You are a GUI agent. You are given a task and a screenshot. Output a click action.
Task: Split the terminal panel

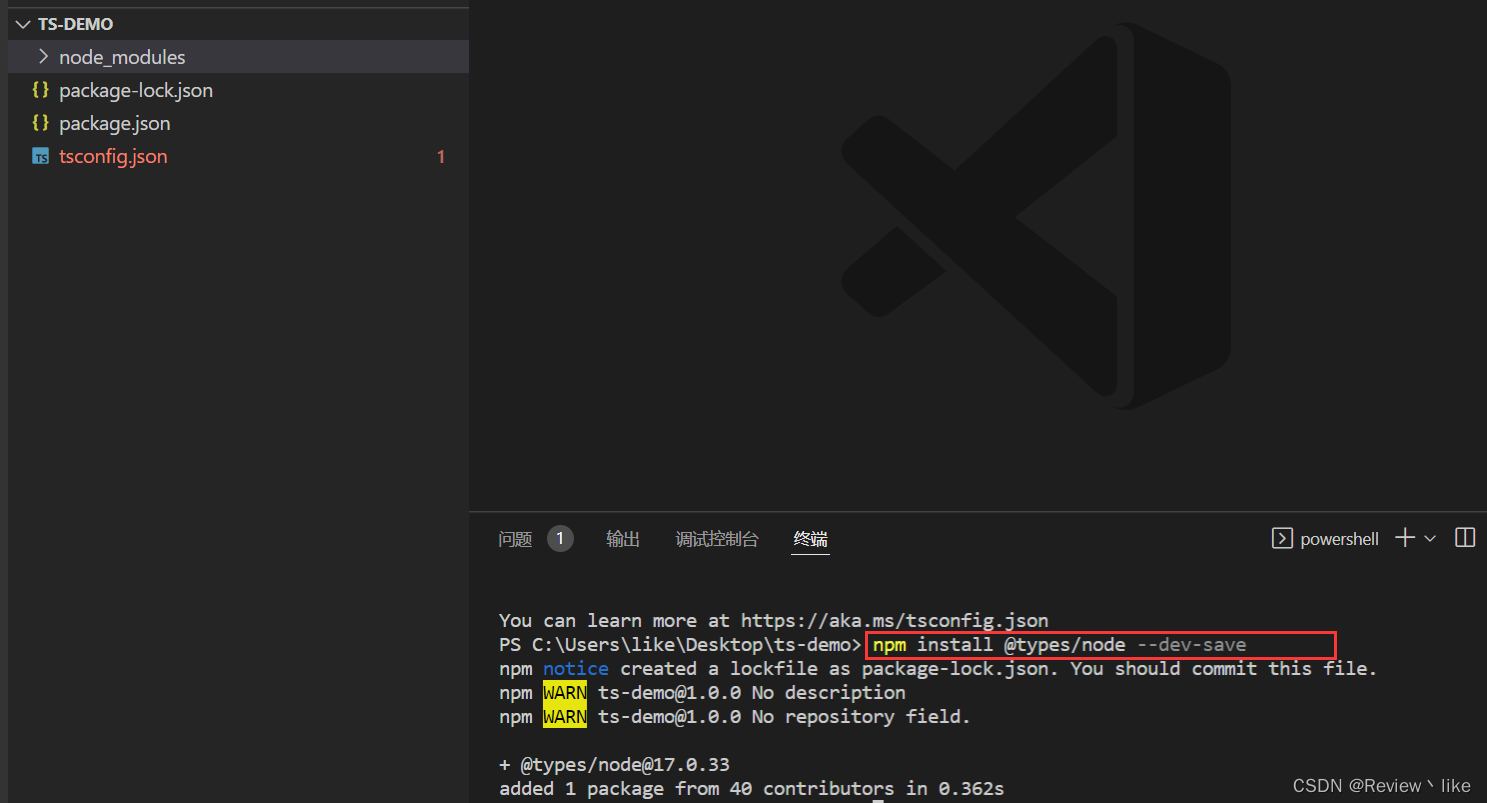1465,538
